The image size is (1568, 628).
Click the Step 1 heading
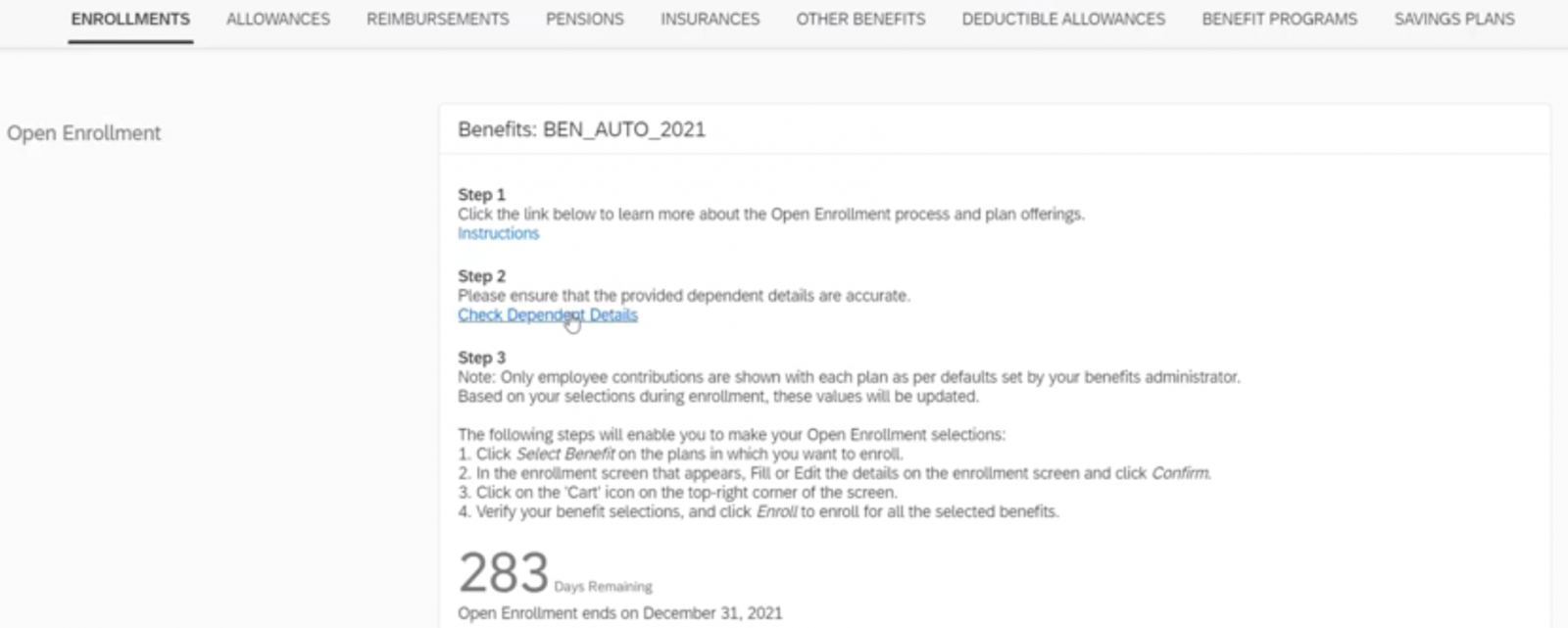(481, 195)
